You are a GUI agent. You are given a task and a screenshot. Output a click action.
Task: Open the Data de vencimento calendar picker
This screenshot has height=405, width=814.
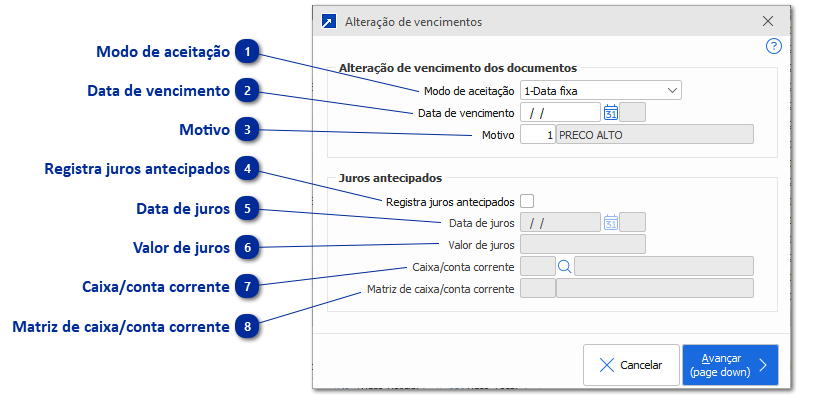(x=611, y=112)
